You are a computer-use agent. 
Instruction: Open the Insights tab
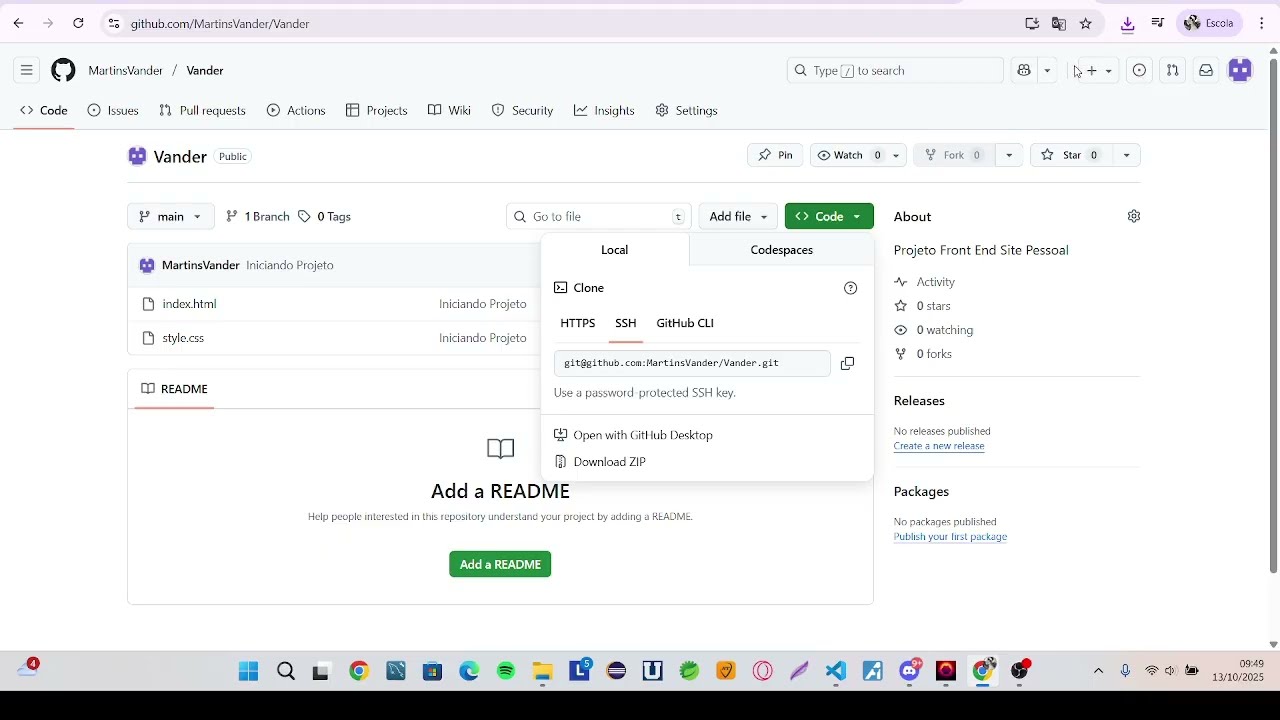[604, 110]
